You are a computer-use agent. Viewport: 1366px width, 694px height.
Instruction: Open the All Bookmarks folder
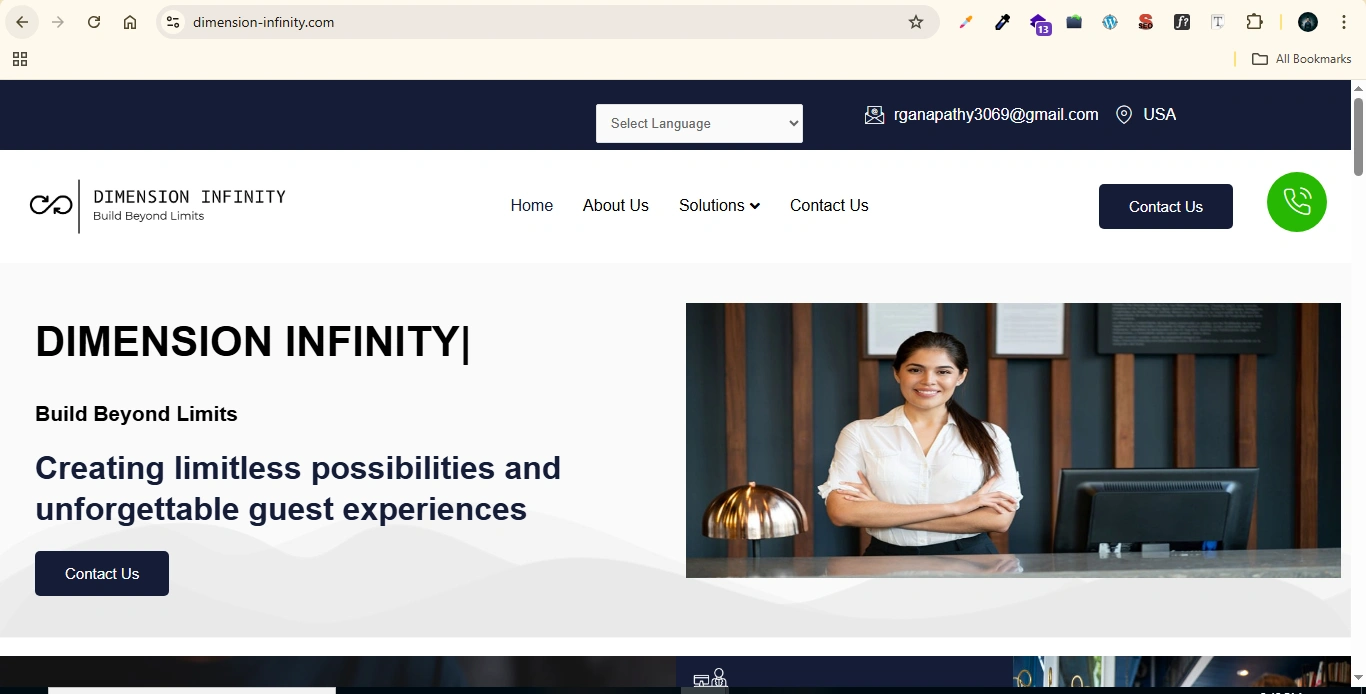pos(1302,59)
